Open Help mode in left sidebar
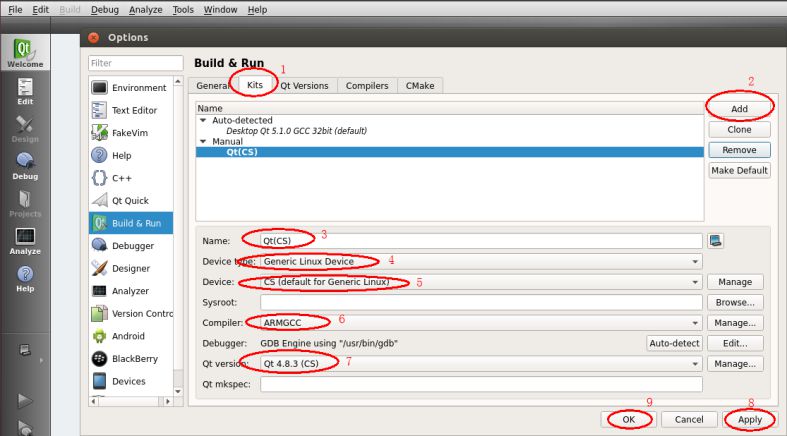 pos(25,278)
